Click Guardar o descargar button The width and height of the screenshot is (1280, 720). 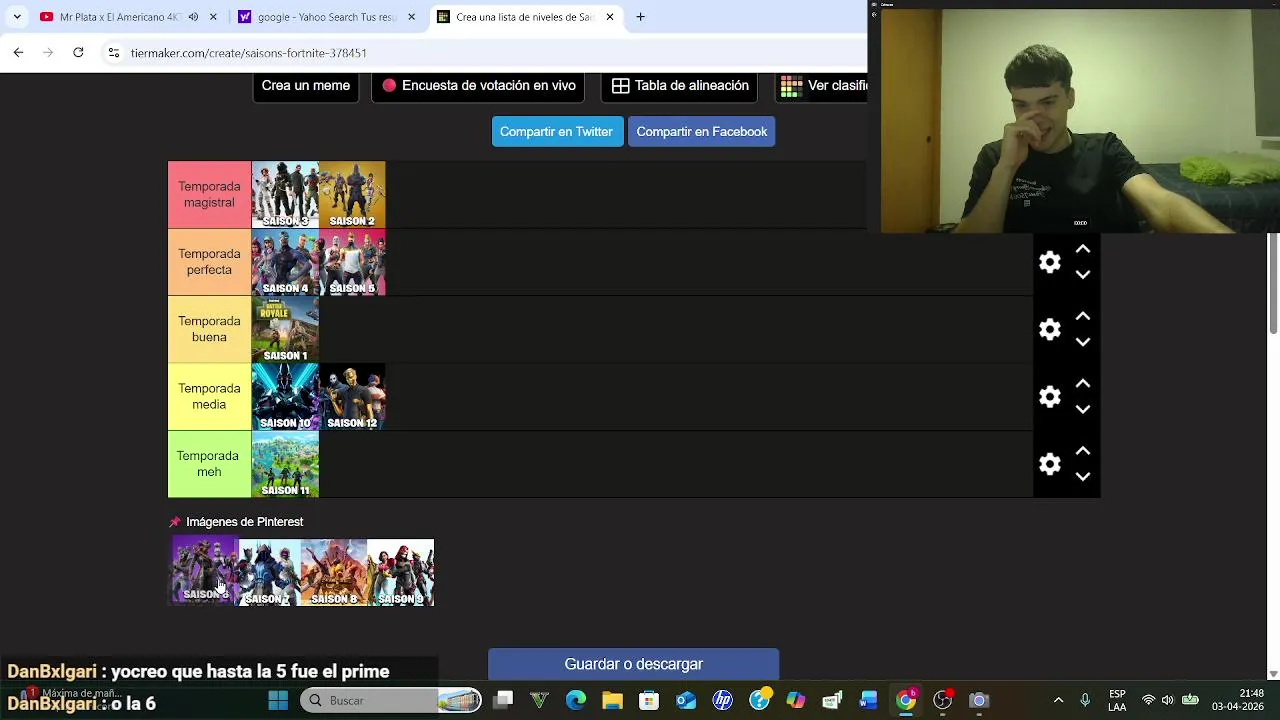(x=633, y=664)
